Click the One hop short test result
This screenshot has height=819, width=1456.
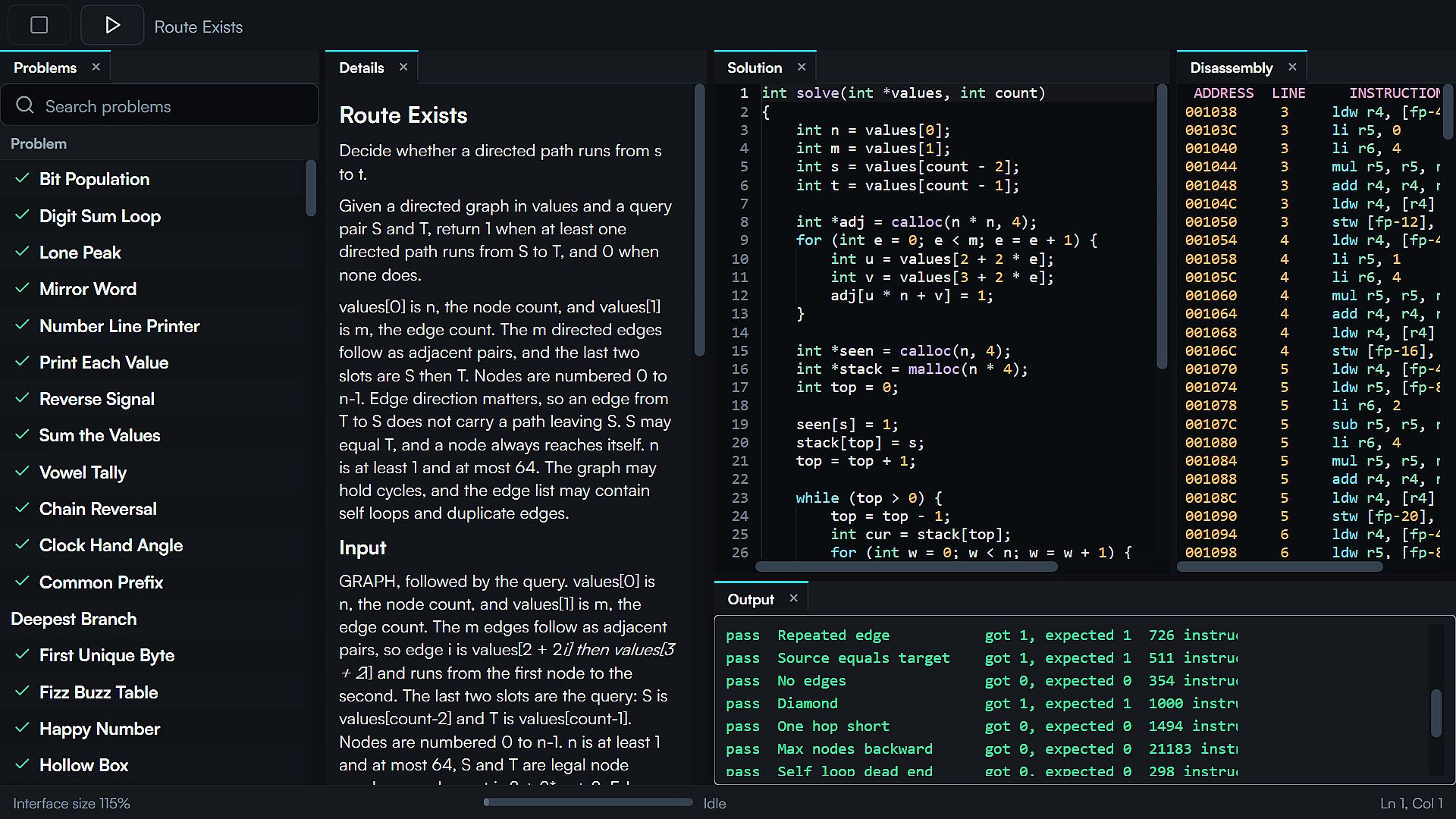(x=981, y=726)
